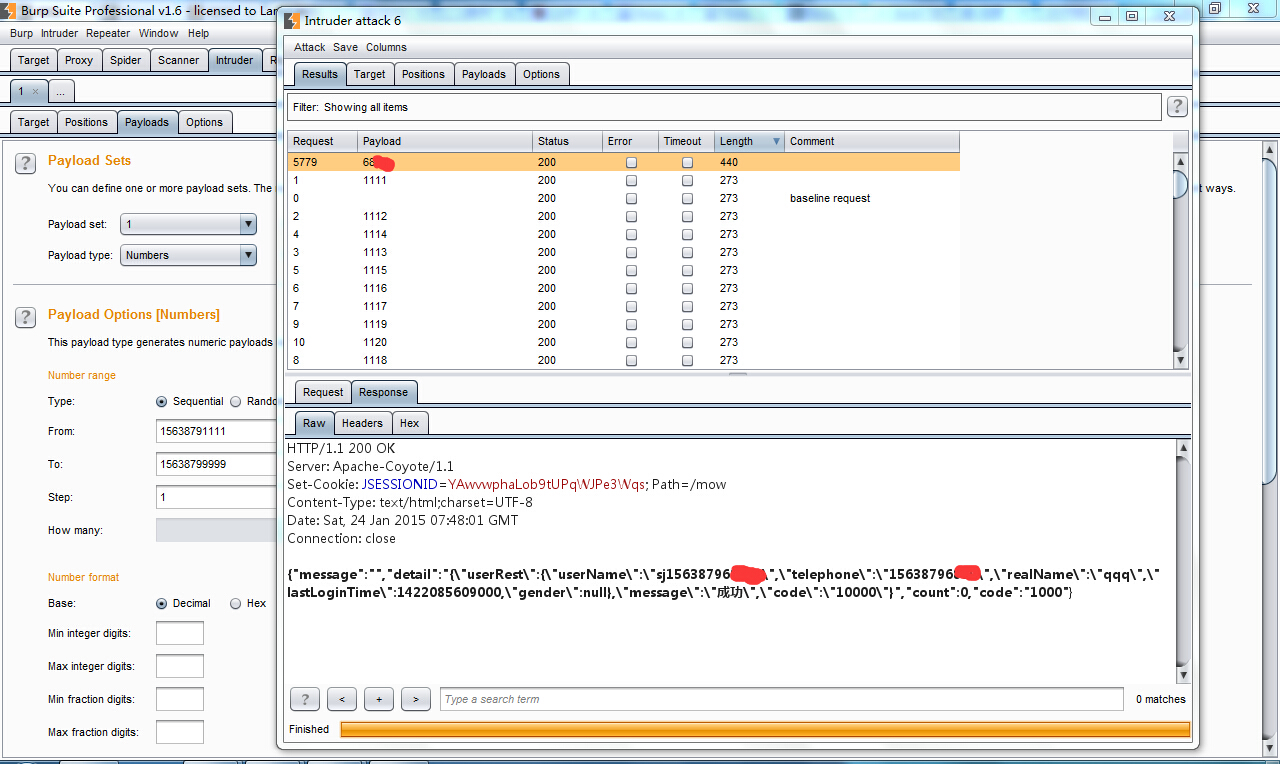Toggle Timeout checkbox for payload 1118

pyautogui.click(x=687, y=360)
